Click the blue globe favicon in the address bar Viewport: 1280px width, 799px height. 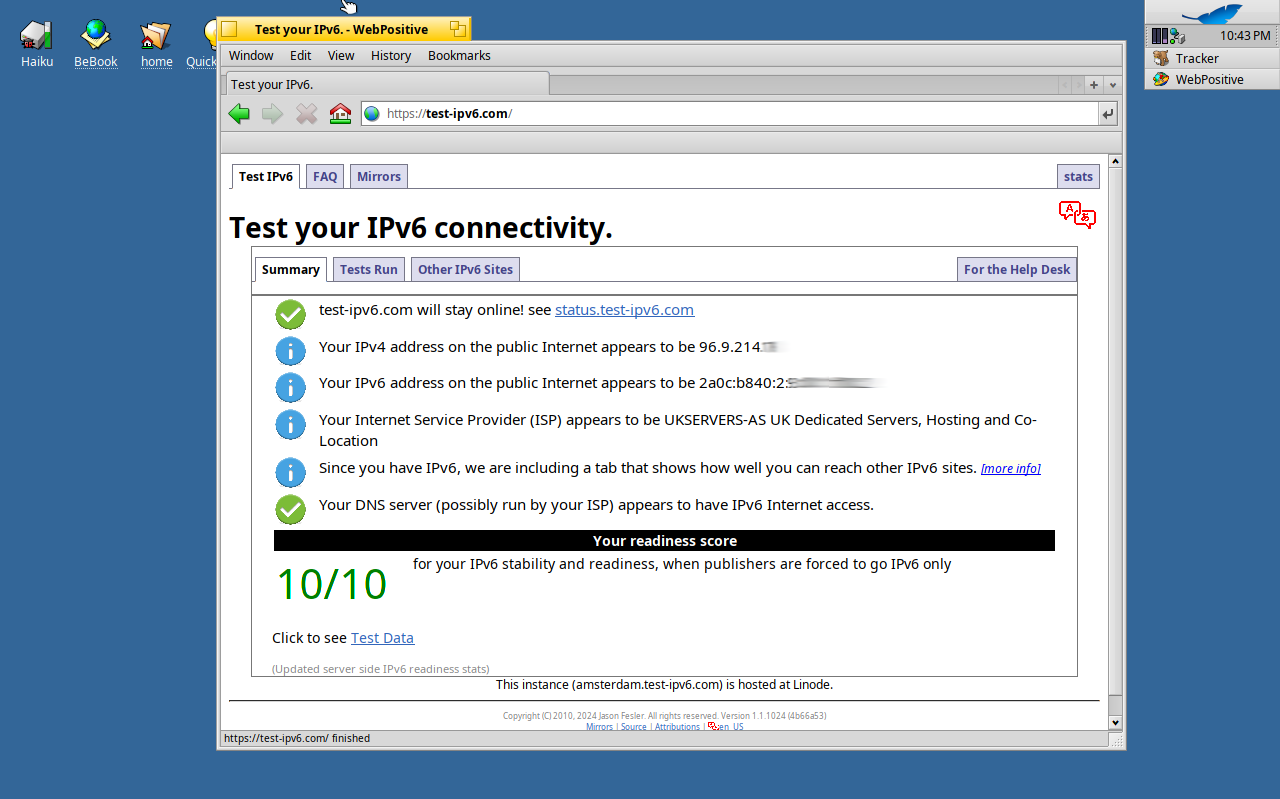click(371, 113)
